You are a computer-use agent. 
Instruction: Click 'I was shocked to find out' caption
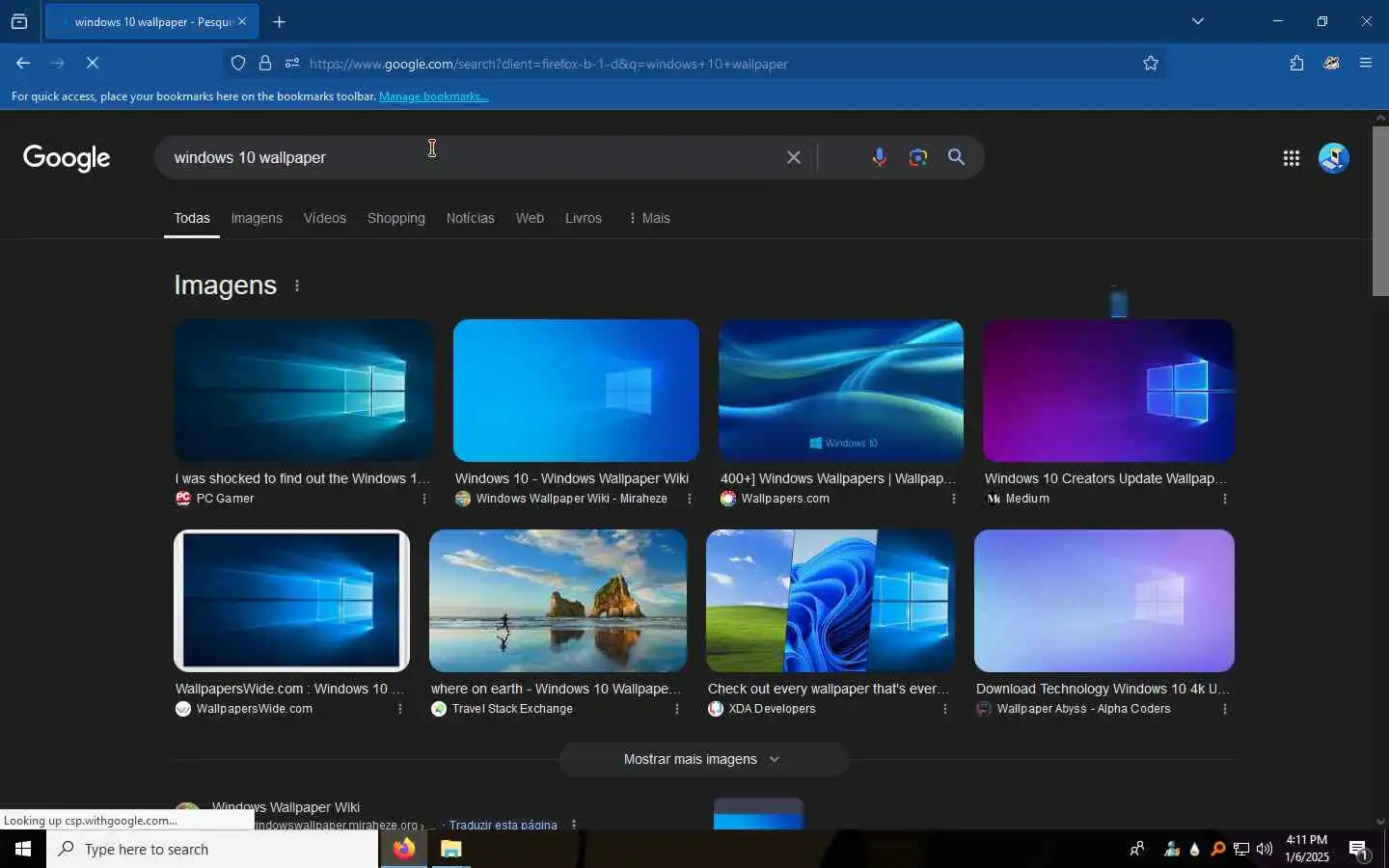tap(303, 478)
